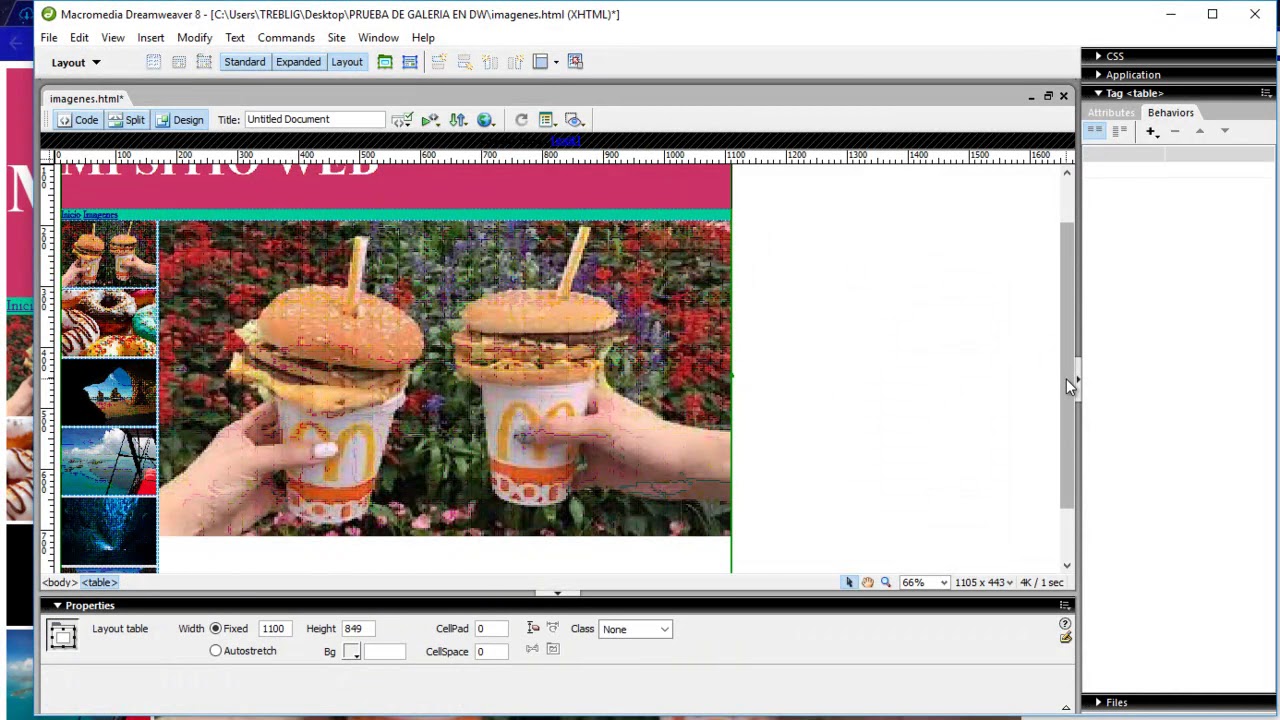Click the Clear Row Heights icon
1280x720 pixels.
click(x=533, y=628)
